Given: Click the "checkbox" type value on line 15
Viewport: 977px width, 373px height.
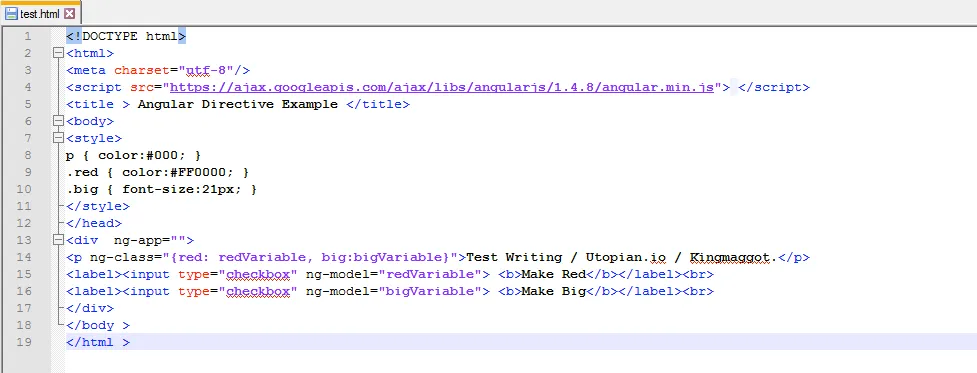Looking at the screenshot, I should (258, 274).
